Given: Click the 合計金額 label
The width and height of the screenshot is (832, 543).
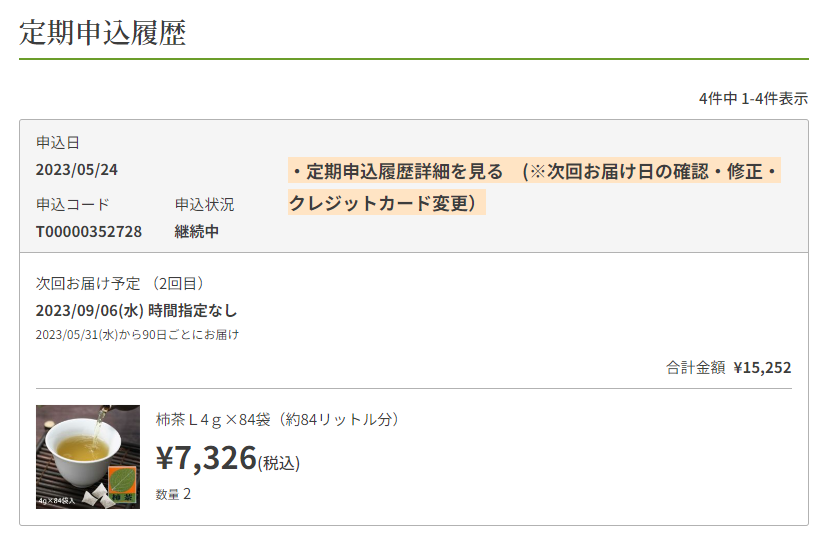Looking at the screenshot, I should pyautogui.click(x=695, y=367).
